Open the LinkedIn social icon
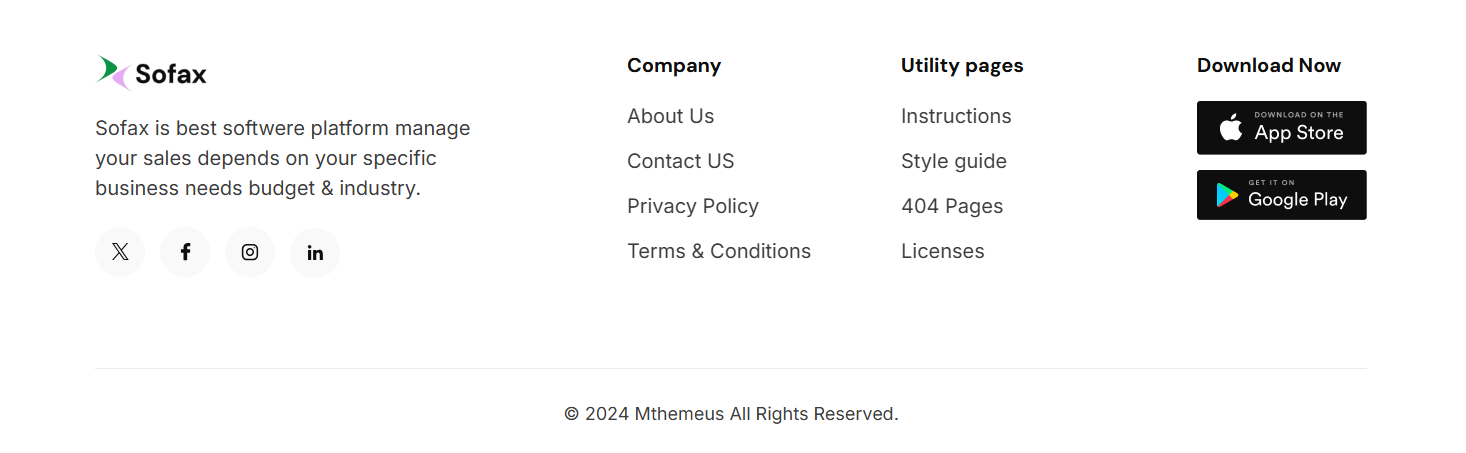The height and width of the screenshot is (453, 1466). click(x=315, y=252)
